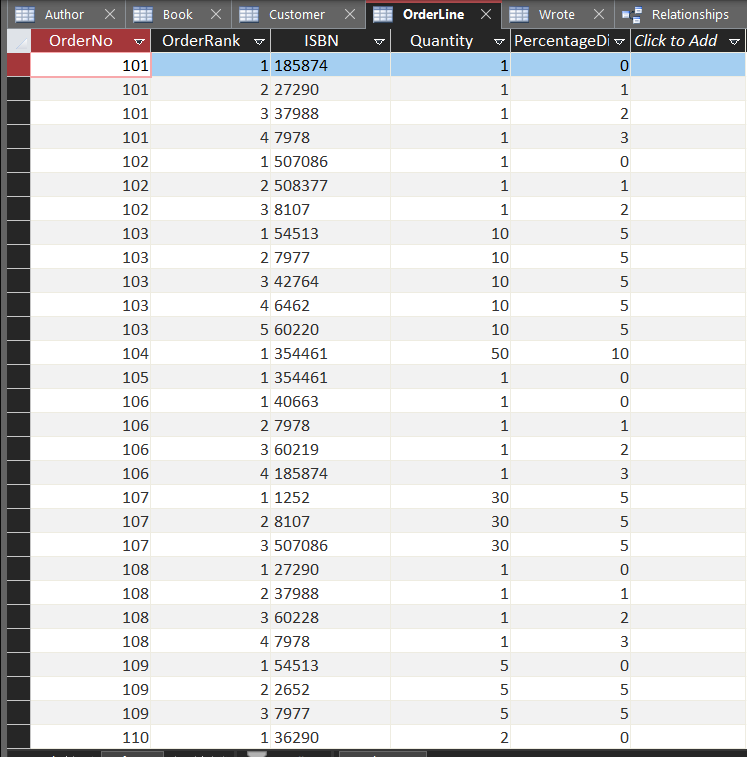The width and height of the screenshot is (747, 757).
Task: Click ISBN cell 507086 in order 107
Action: tap(331, 546)
